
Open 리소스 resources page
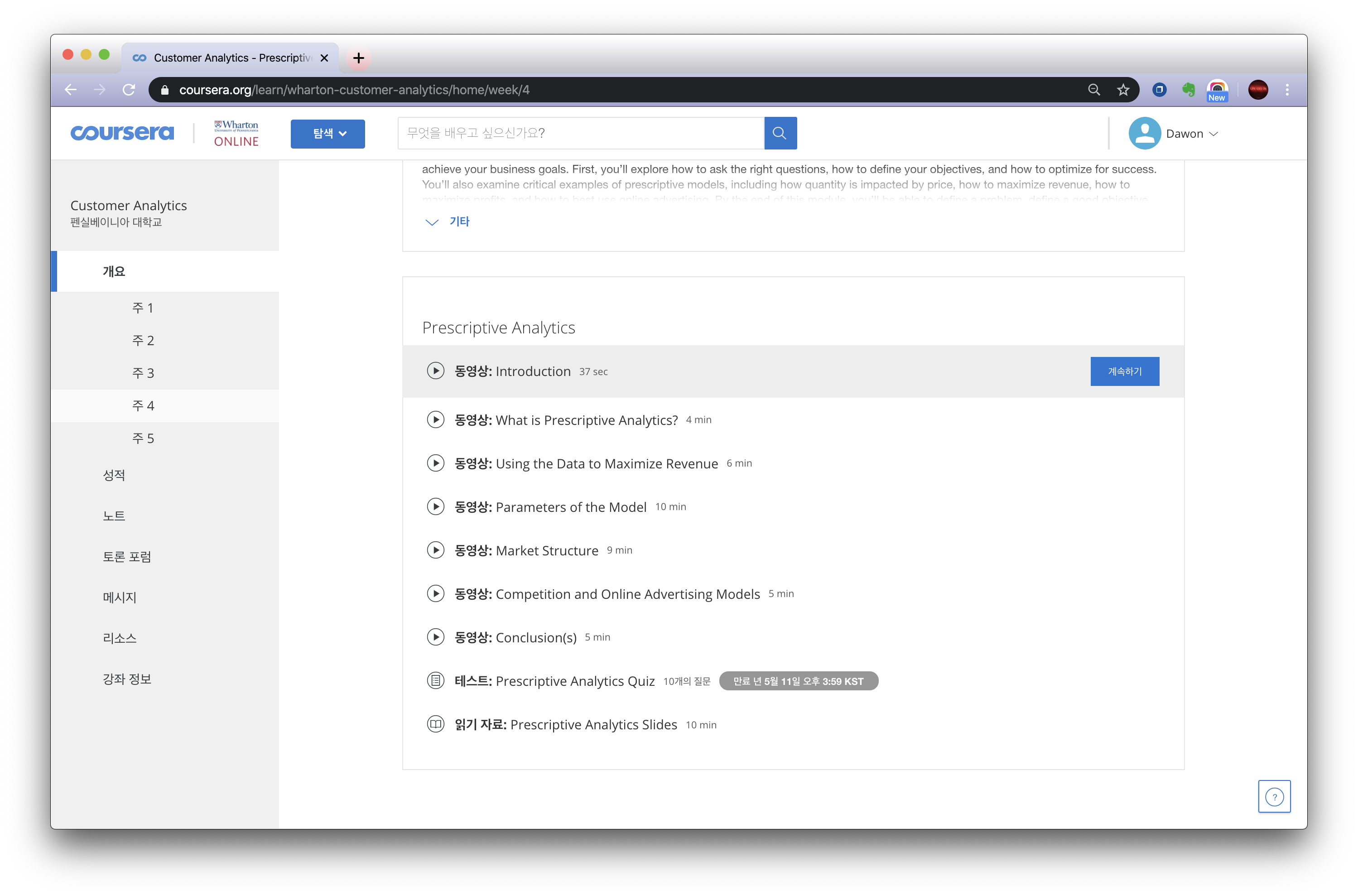pyautogui.click(x=120, y=638)
